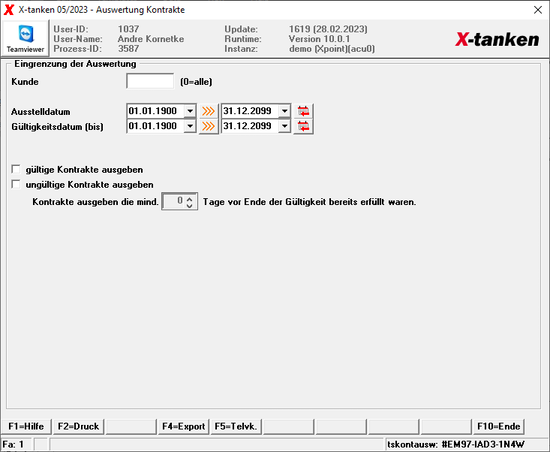Enable gültige Kontrakte ausgeben checkbox
The image size is (550, 452).
[16, 169]
